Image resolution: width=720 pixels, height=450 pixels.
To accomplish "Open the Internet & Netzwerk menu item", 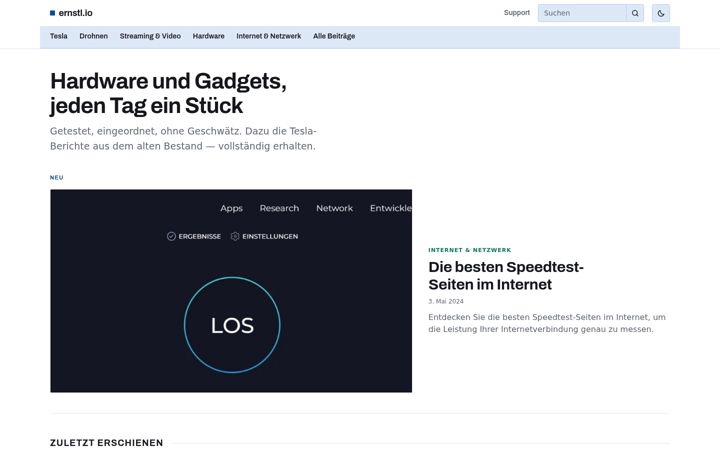I will [x=269, y=36].
